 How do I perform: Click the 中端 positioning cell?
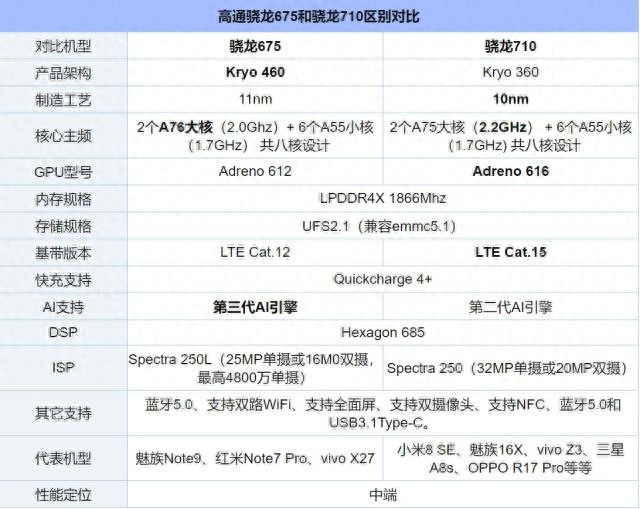[x=383, y=495]
